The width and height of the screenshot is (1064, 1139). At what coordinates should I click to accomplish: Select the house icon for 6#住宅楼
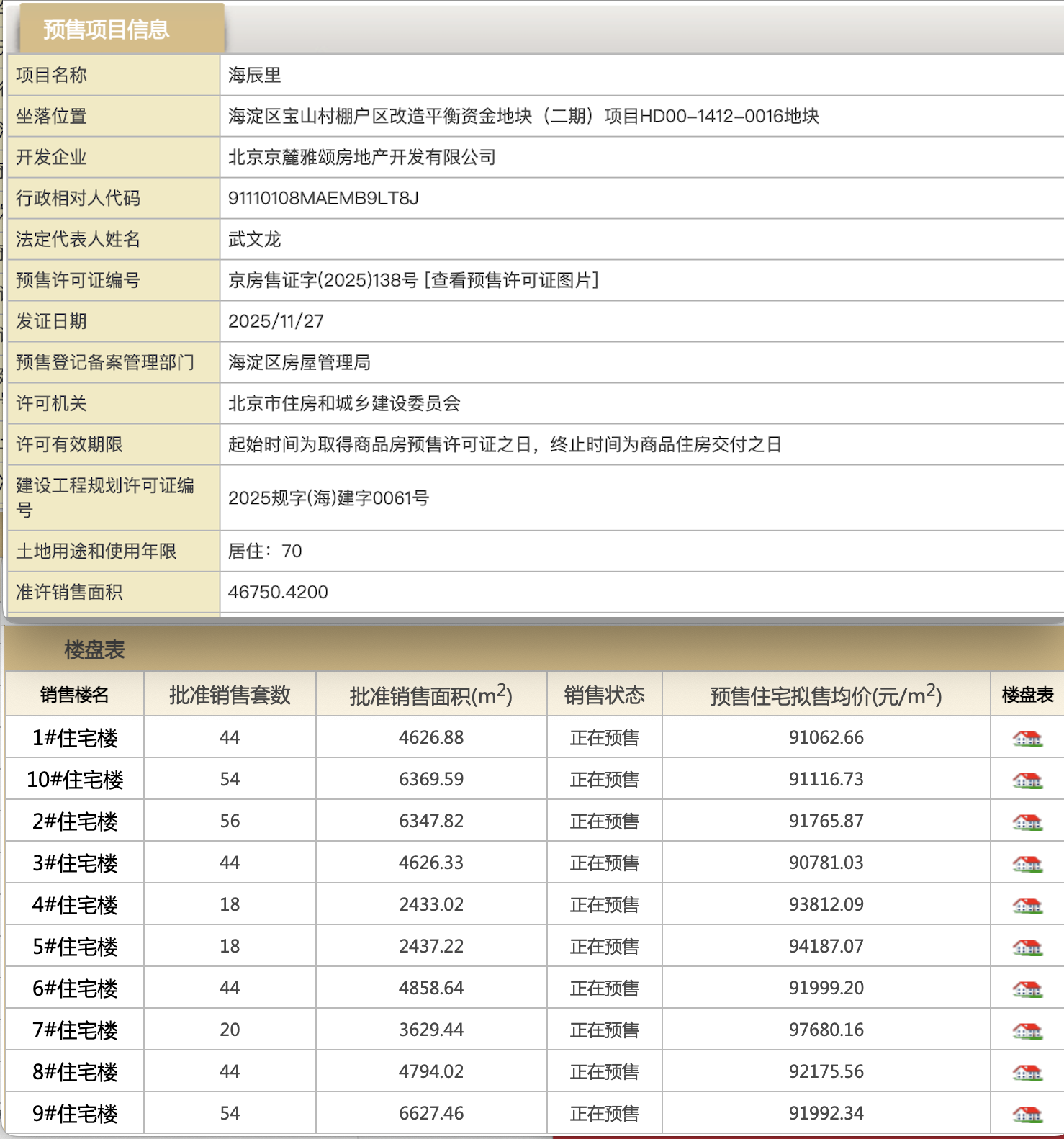pyautogui.click(x=1027, y=989)
